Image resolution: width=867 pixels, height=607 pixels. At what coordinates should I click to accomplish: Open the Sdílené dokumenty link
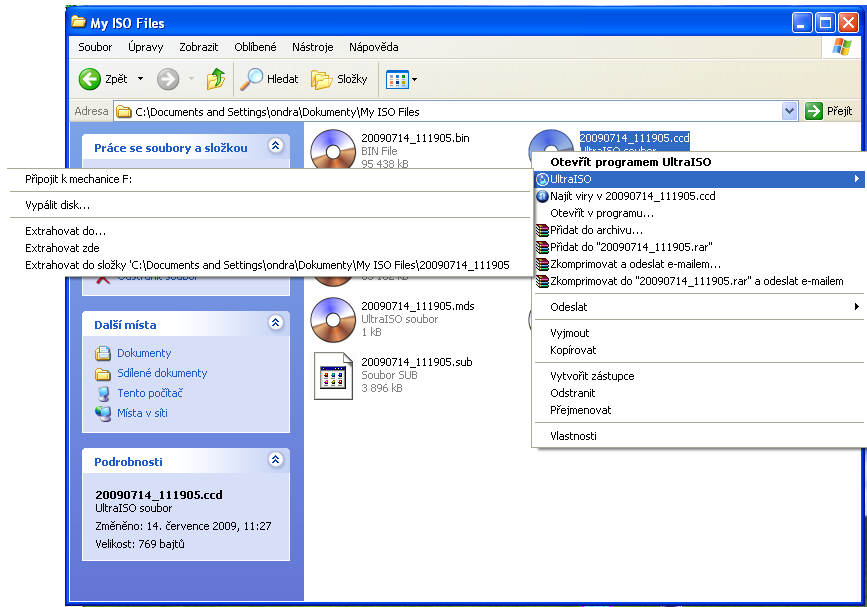(162, 373)
